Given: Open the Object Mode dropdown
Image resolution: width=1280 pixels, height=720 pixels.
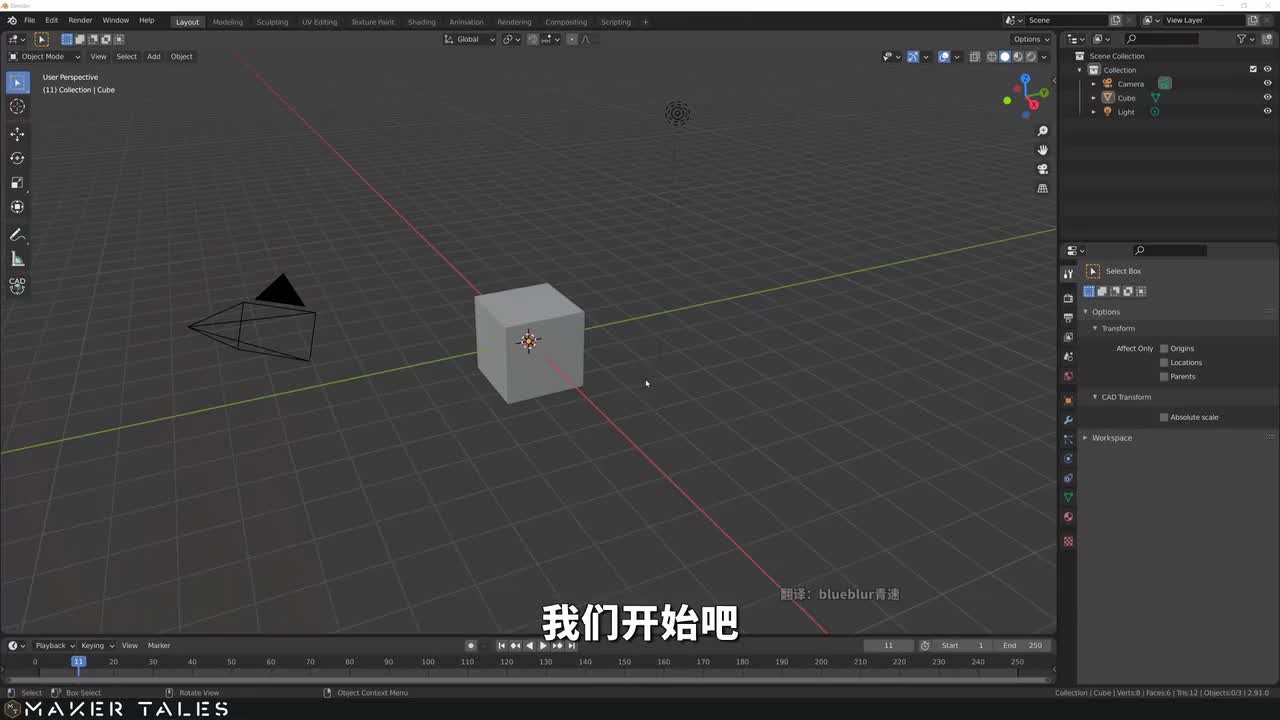Looking at the screenshot, I should (x=44, y=57).
